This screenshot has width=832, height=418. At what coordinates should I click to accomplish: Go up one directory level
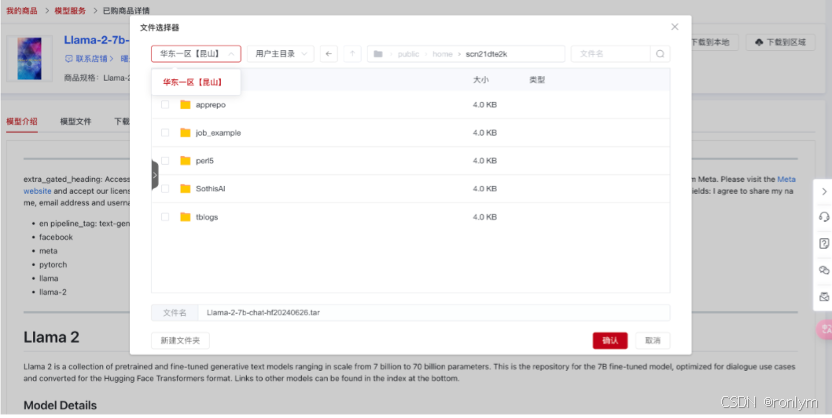352,54
